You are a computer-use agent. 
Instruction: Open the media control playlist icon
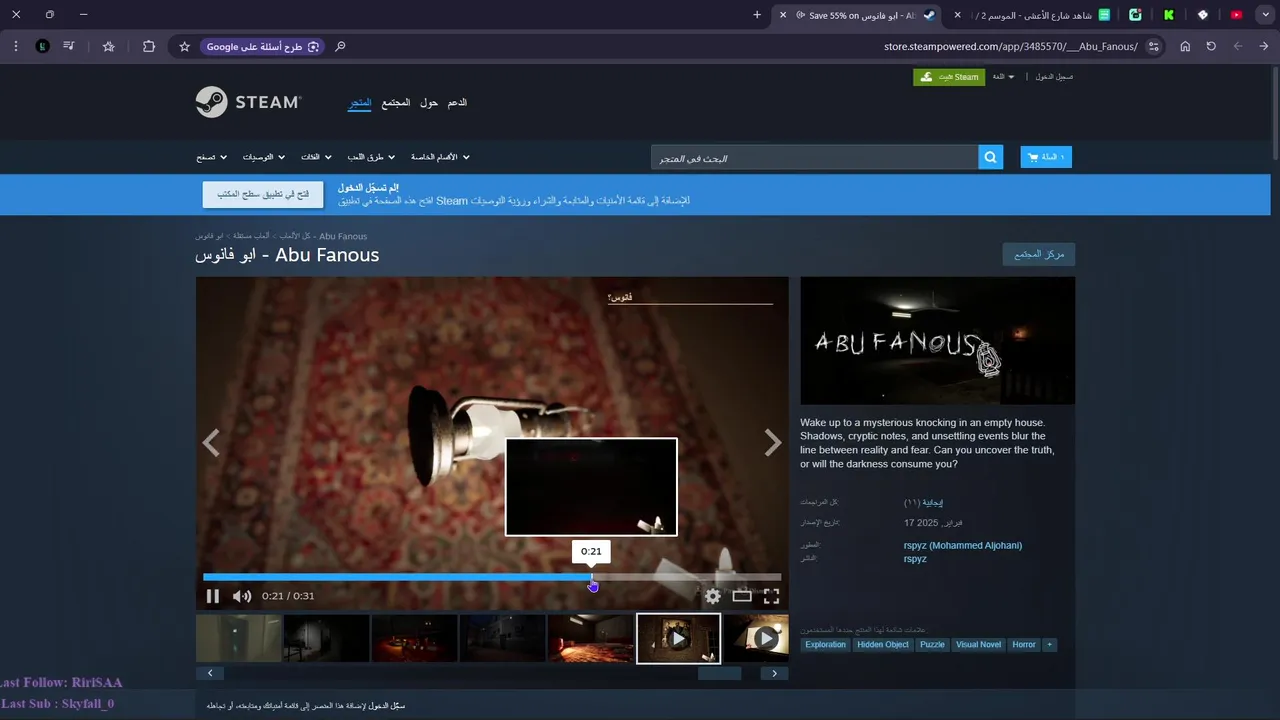pos(69,46)
